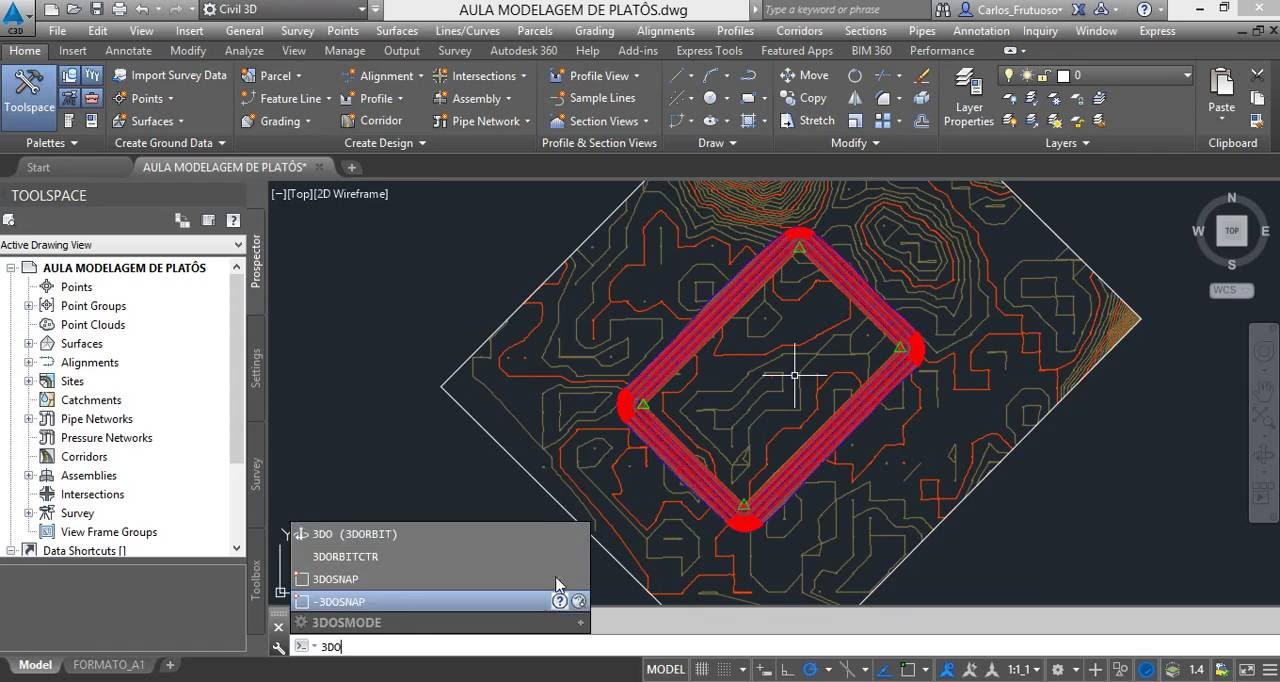Screen dimensions: 1280x682
Task: Select the Mirror tool
Action: click(855, 98)
